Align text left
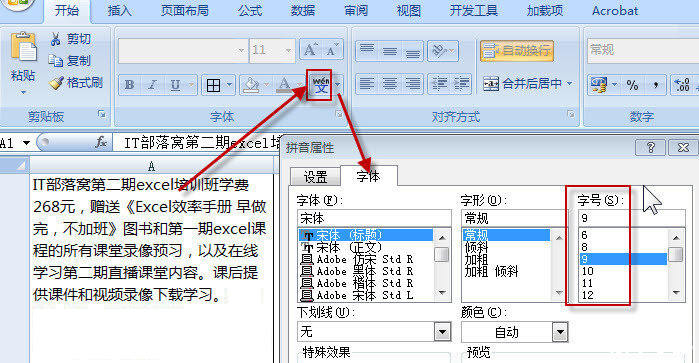The height and width of the screenshot is (363, 699). 367,83
